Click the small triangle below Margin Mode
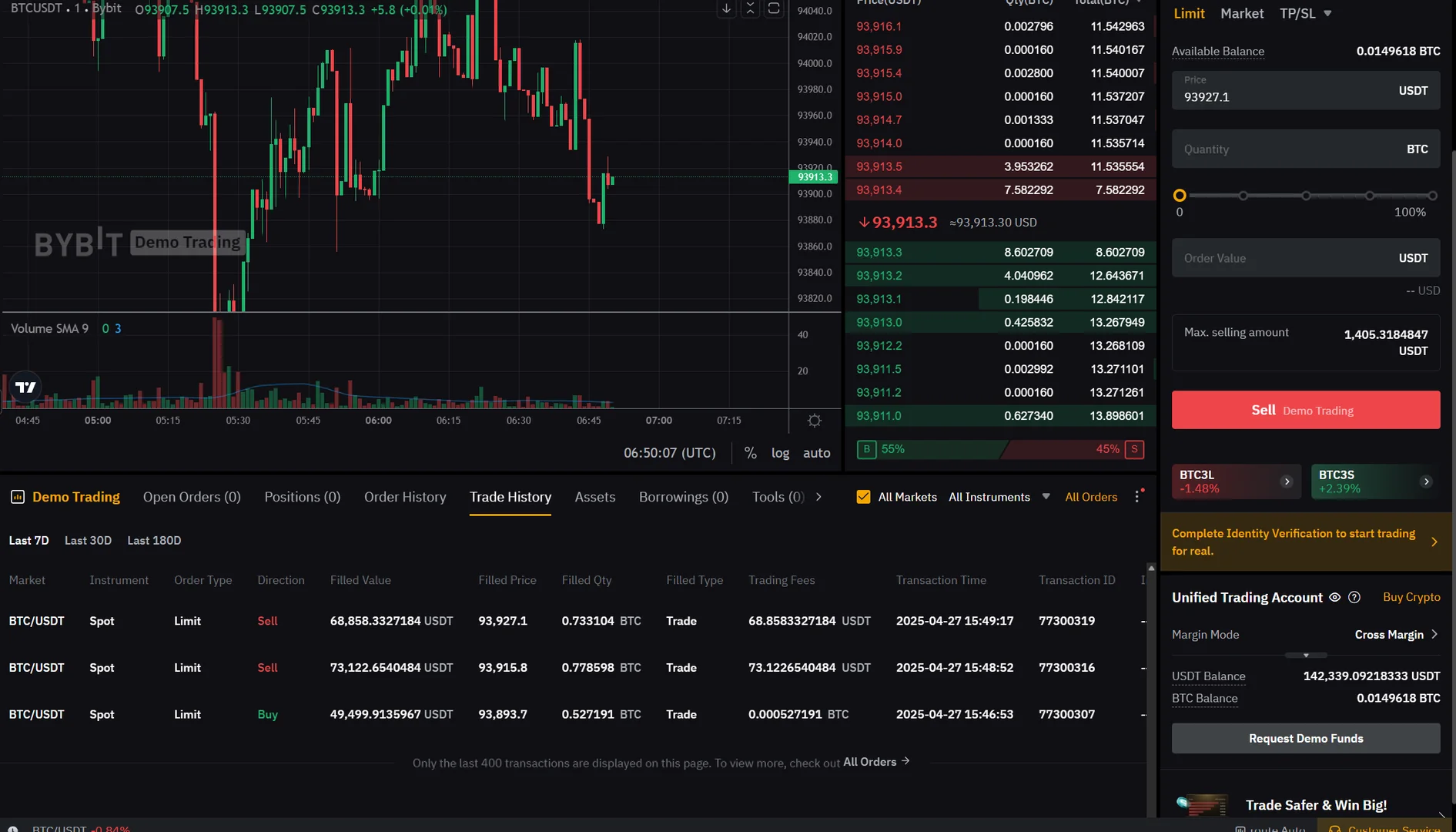 click(x=1306, y=655)
